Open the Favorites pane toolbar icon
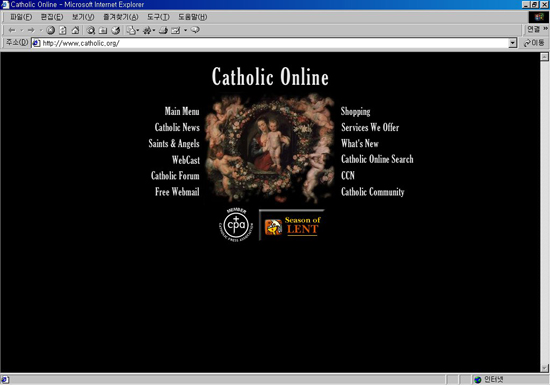 [x=103, y=30]
